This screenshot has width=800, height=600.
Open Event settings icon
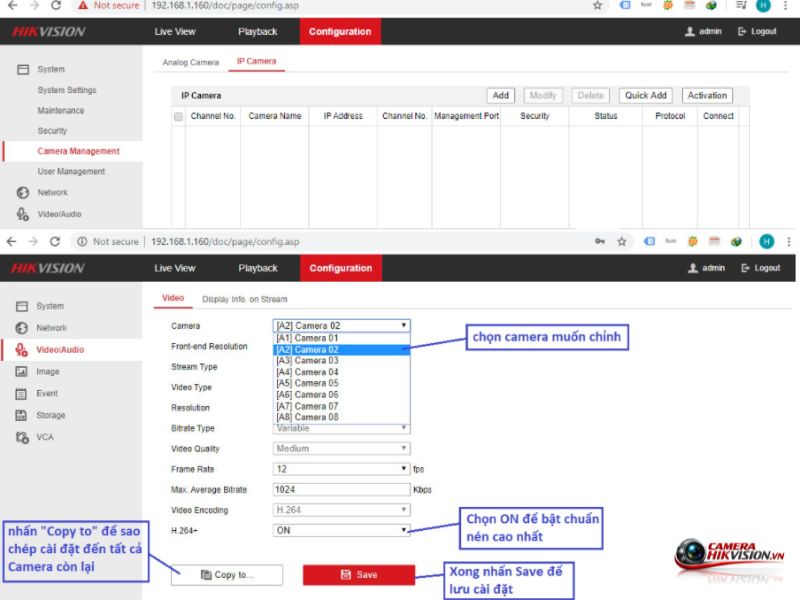tap(21, 393)
